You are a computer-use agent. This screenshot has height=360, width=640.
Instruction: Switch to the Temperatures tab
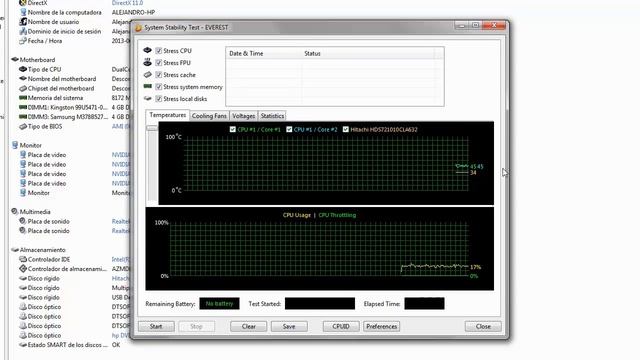point(167,115)
